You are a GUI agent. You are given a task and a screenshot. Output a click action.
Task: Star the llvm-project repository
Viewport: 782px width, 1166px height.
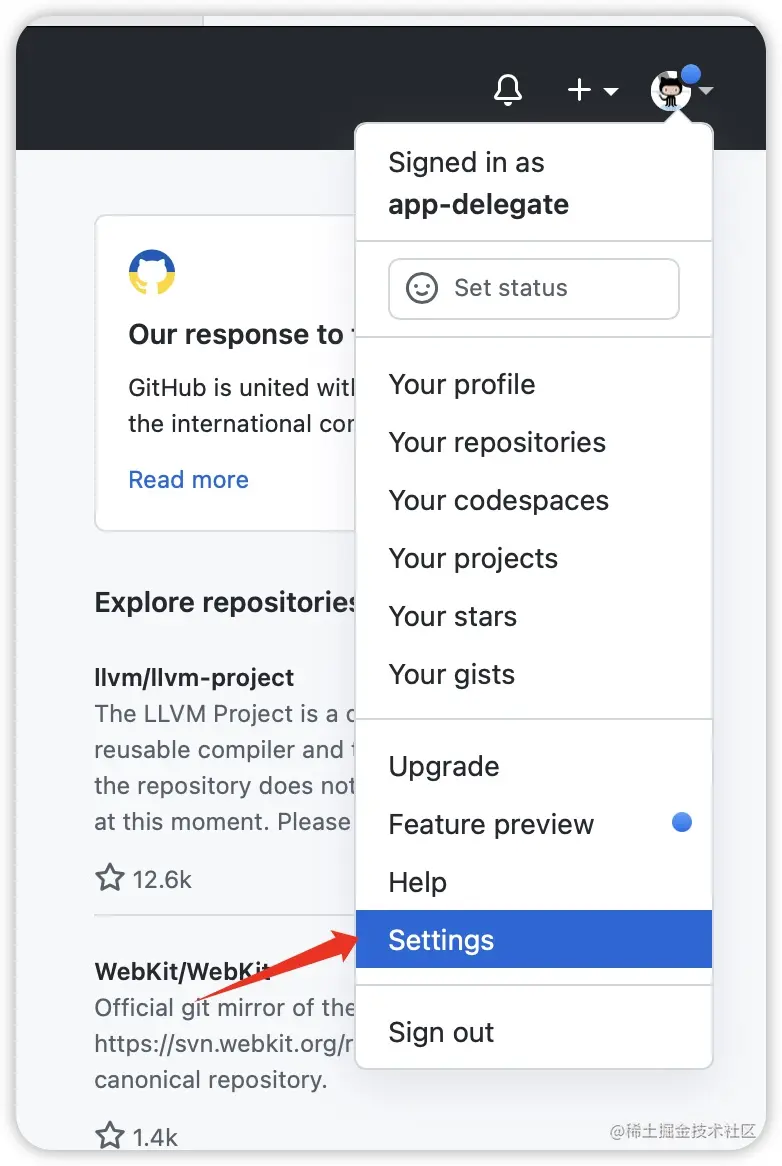click(x=110, y=878)
